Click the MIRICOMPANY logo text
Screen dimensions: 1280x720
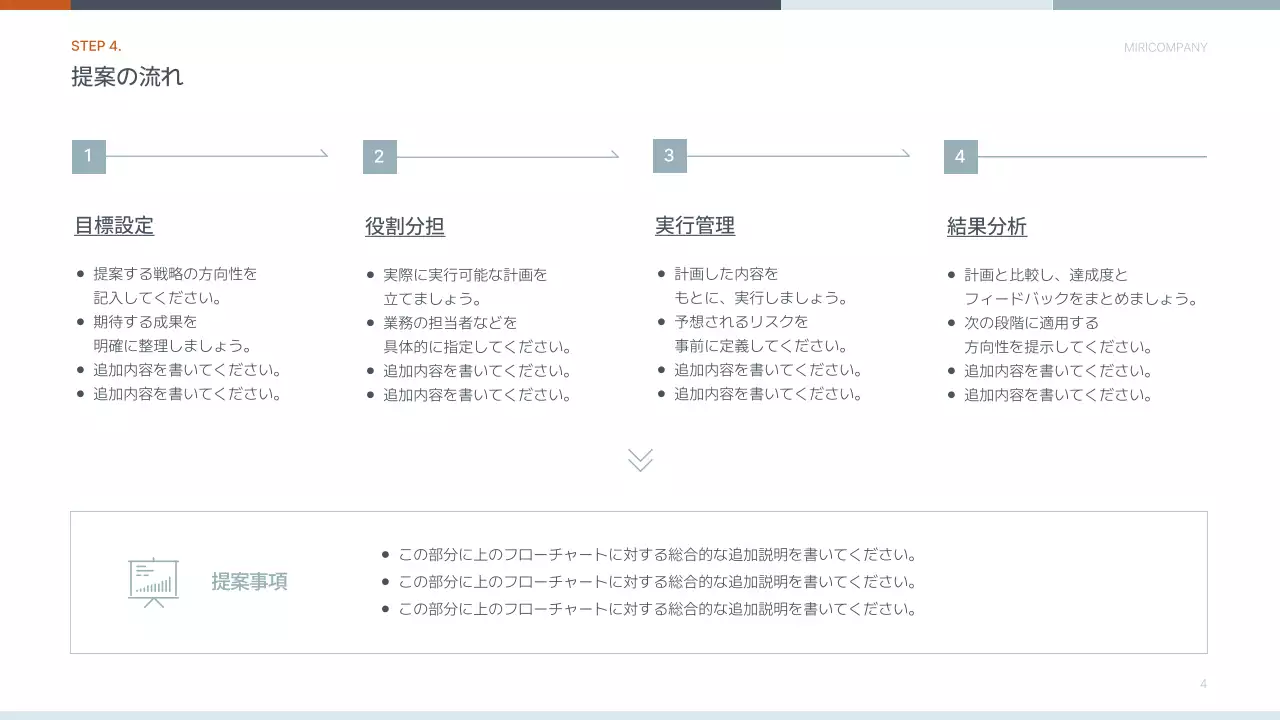click(x=1166, y=47)
